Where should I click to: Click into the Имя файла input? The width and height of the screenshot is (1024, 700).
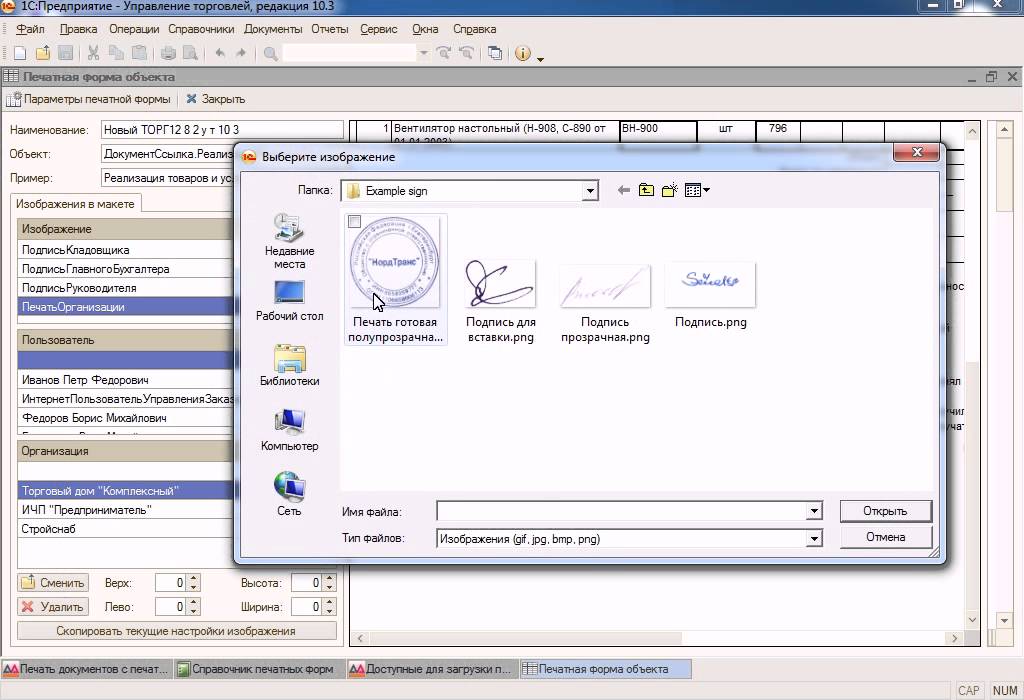(x=621, y=511)
